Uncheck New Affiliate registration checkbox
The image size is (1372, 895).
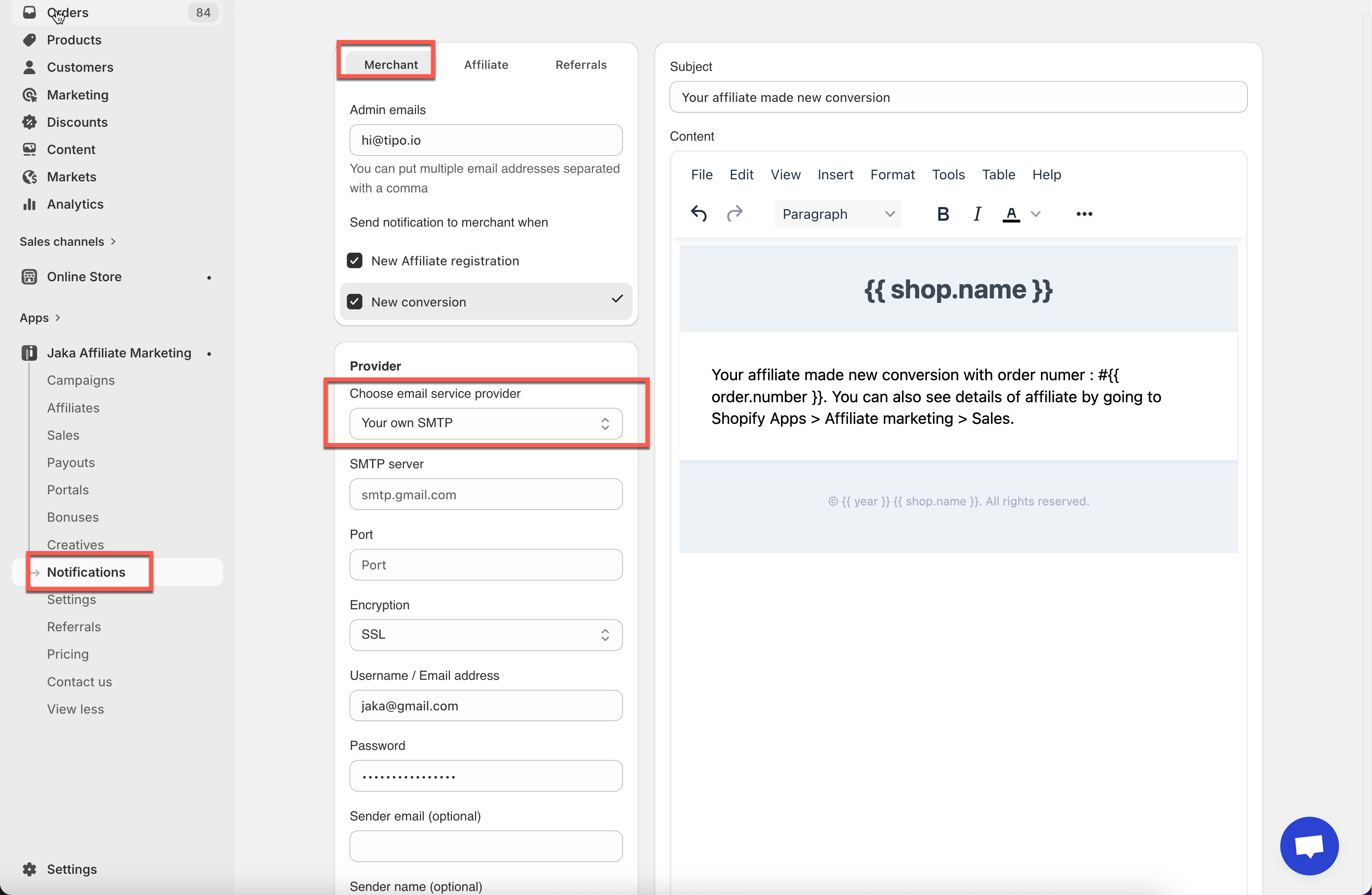[355, 260]
